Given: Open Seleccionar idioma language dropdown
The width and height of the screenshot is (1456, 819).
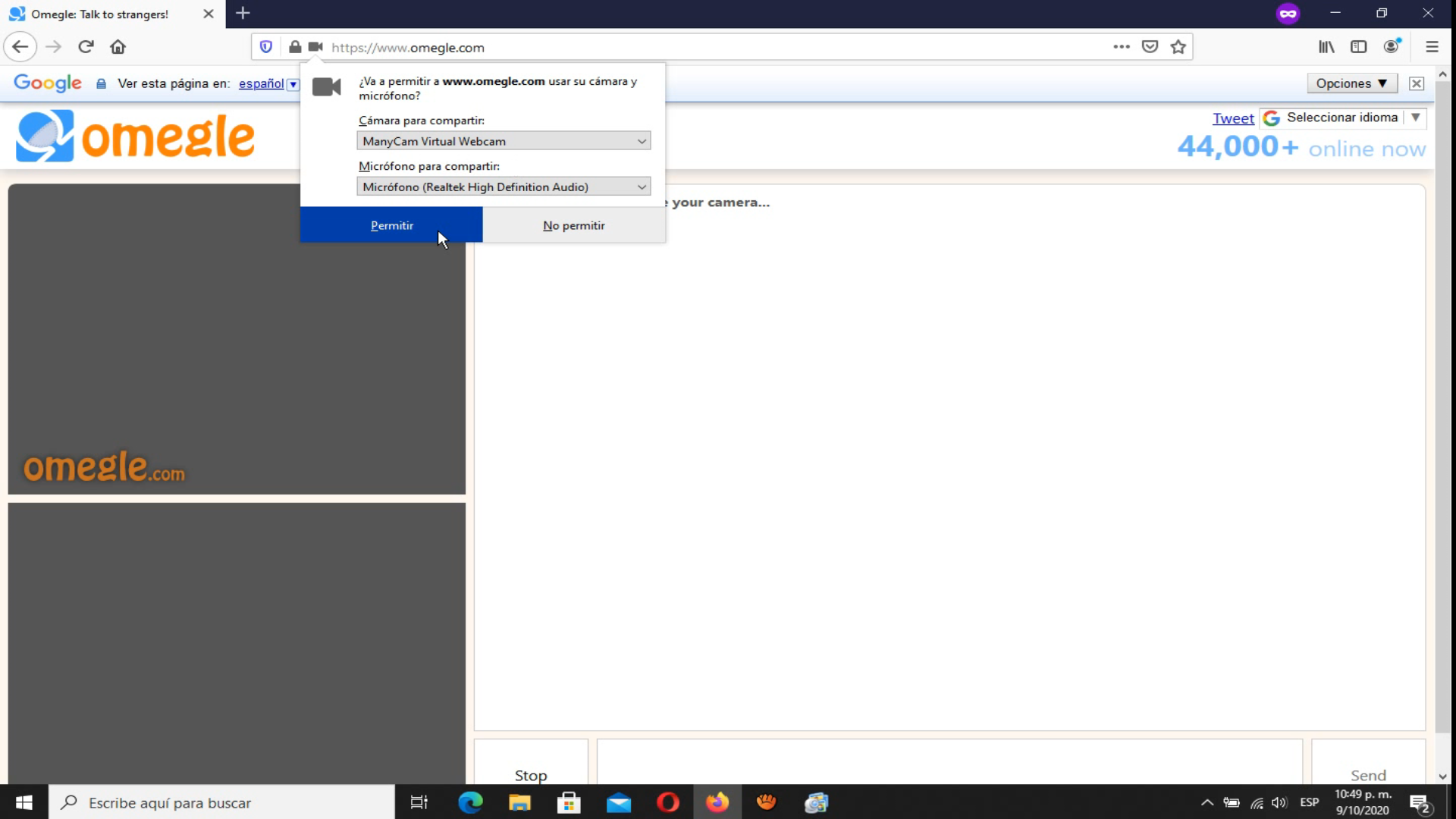Looking at the screenshot, I should (x=1342, y=118).
